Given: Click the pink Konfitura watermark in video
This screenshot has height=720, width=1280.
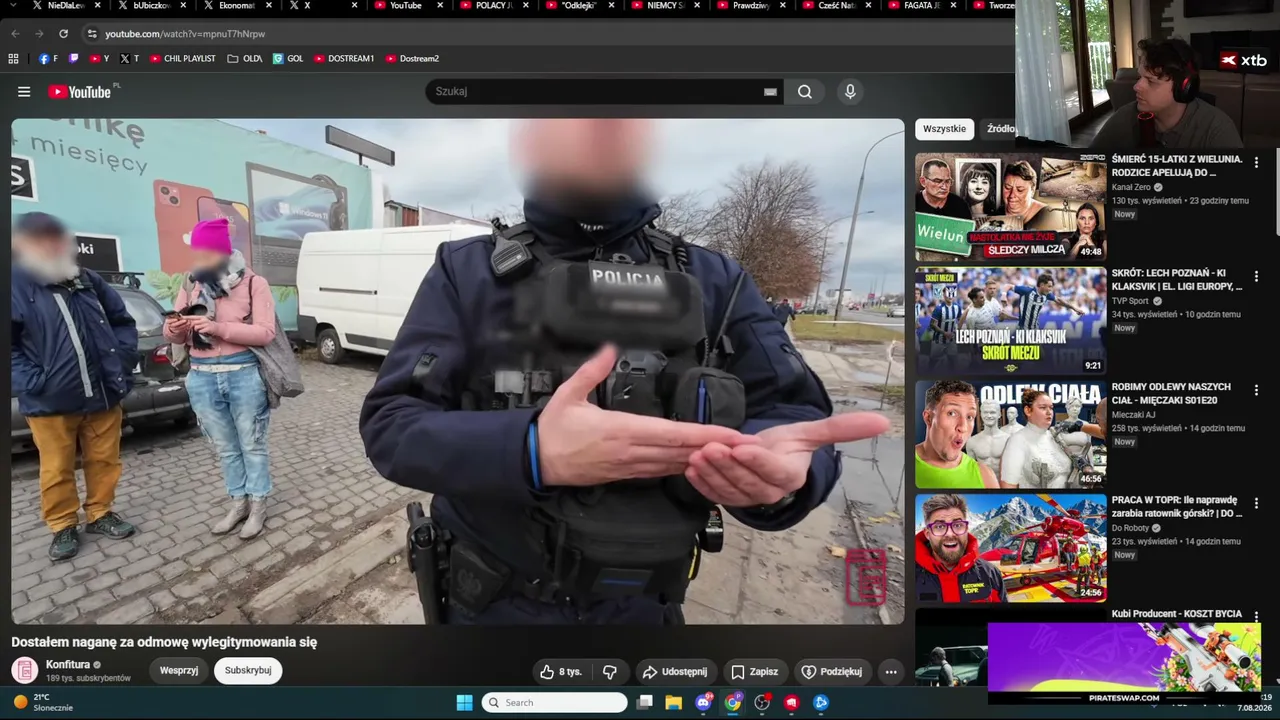Looking at the screenshot, I should (x=865, y=577).
